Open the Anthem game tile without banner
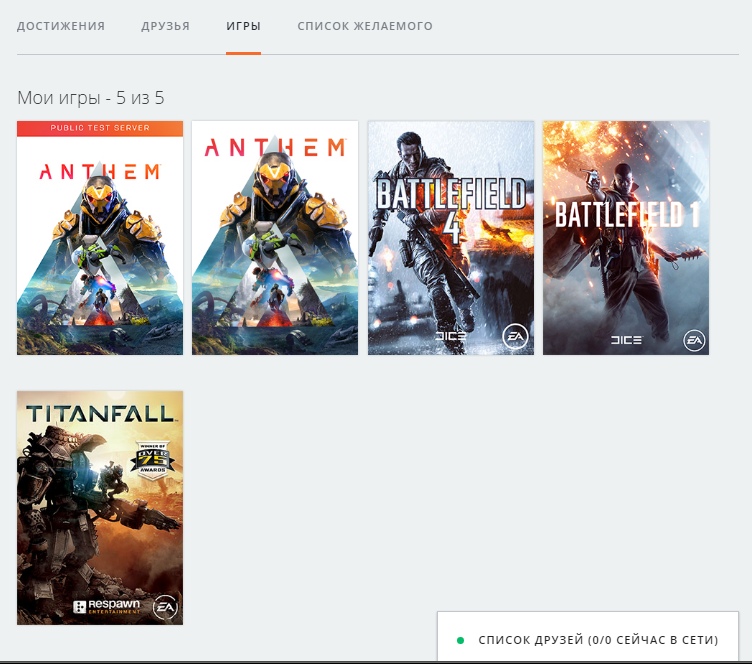752x665 pixels. coord(275,238)
